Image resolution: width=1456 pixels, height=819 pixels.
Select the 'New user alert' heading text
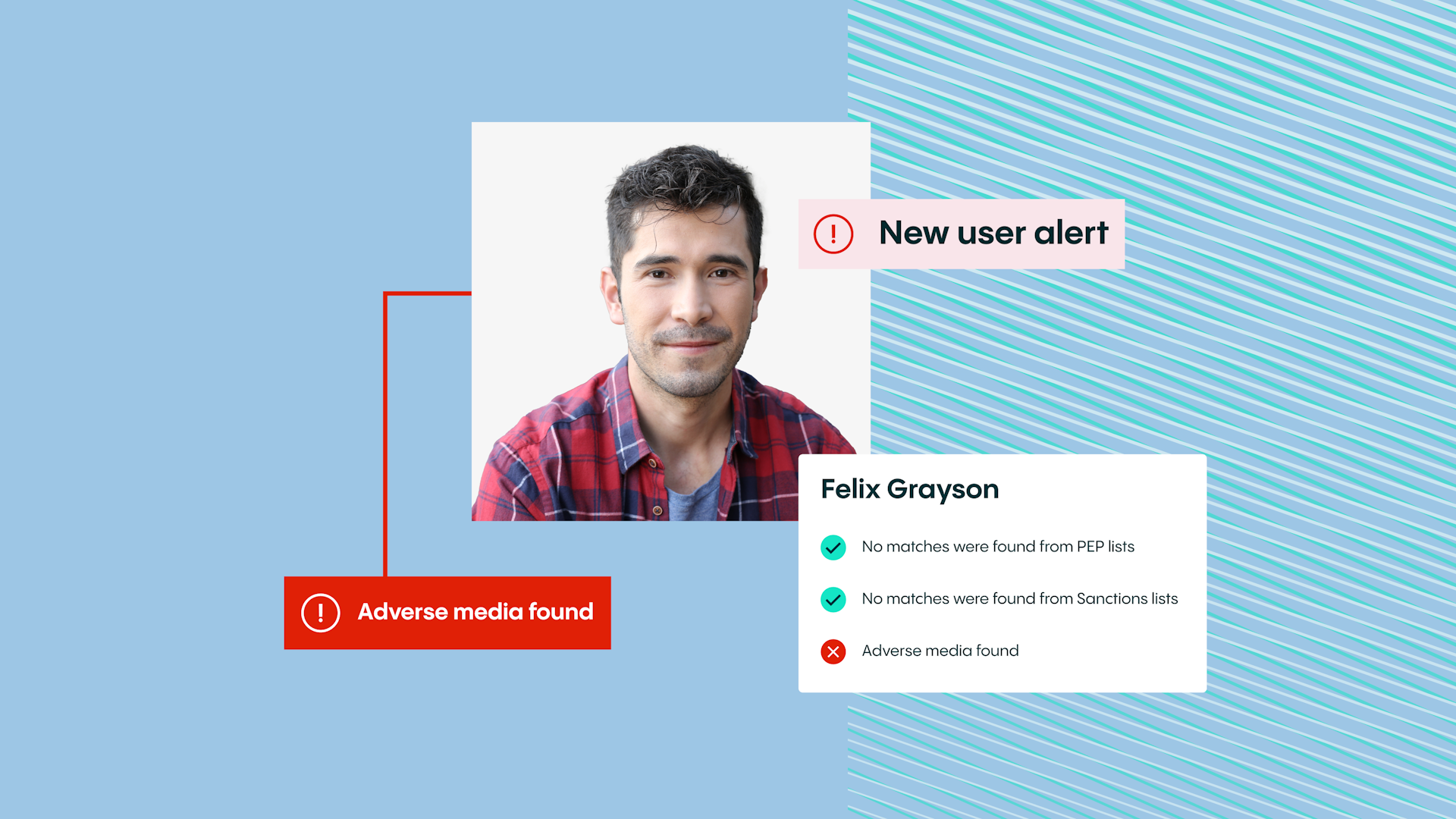click(x=993, y=233)
